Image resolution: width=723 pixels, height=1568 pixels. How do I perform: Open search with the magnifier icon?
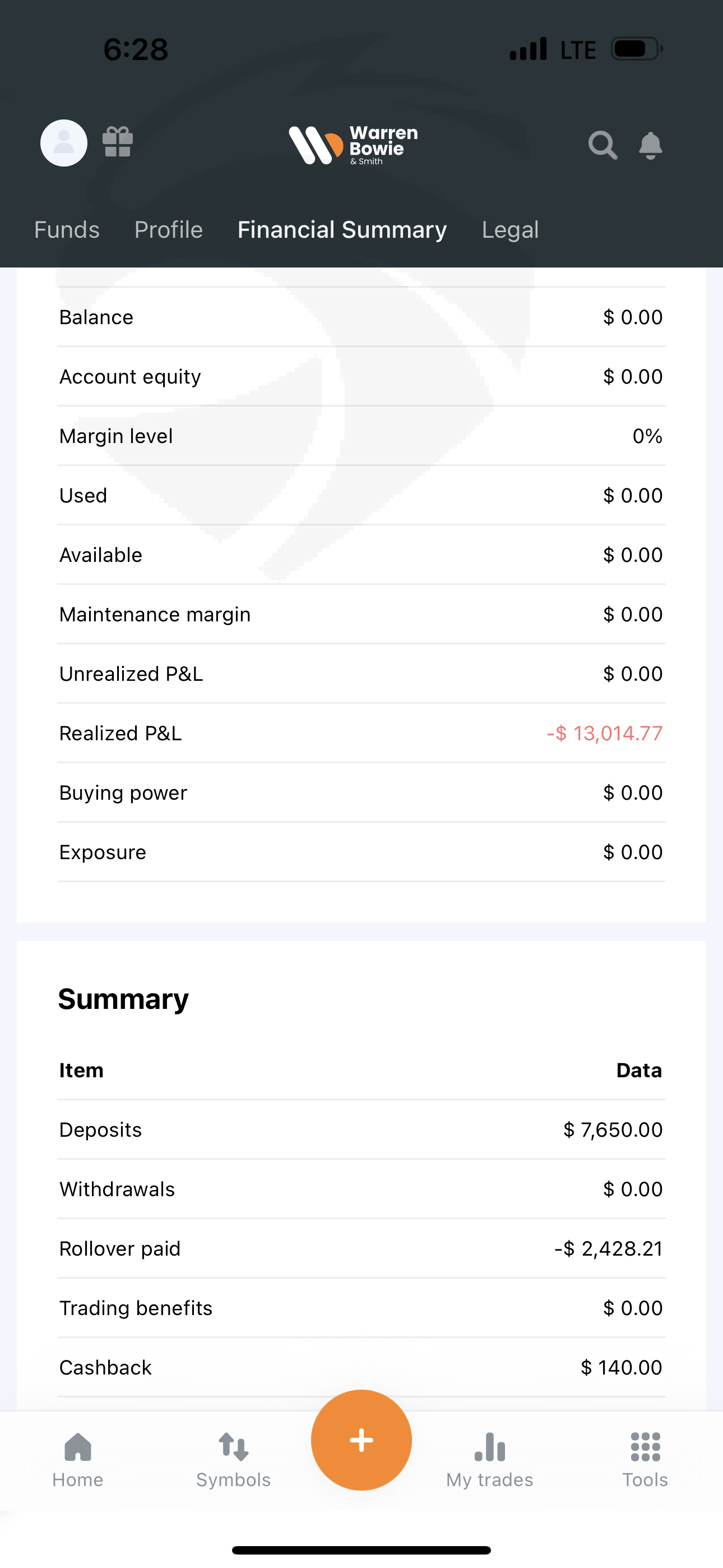602,145
